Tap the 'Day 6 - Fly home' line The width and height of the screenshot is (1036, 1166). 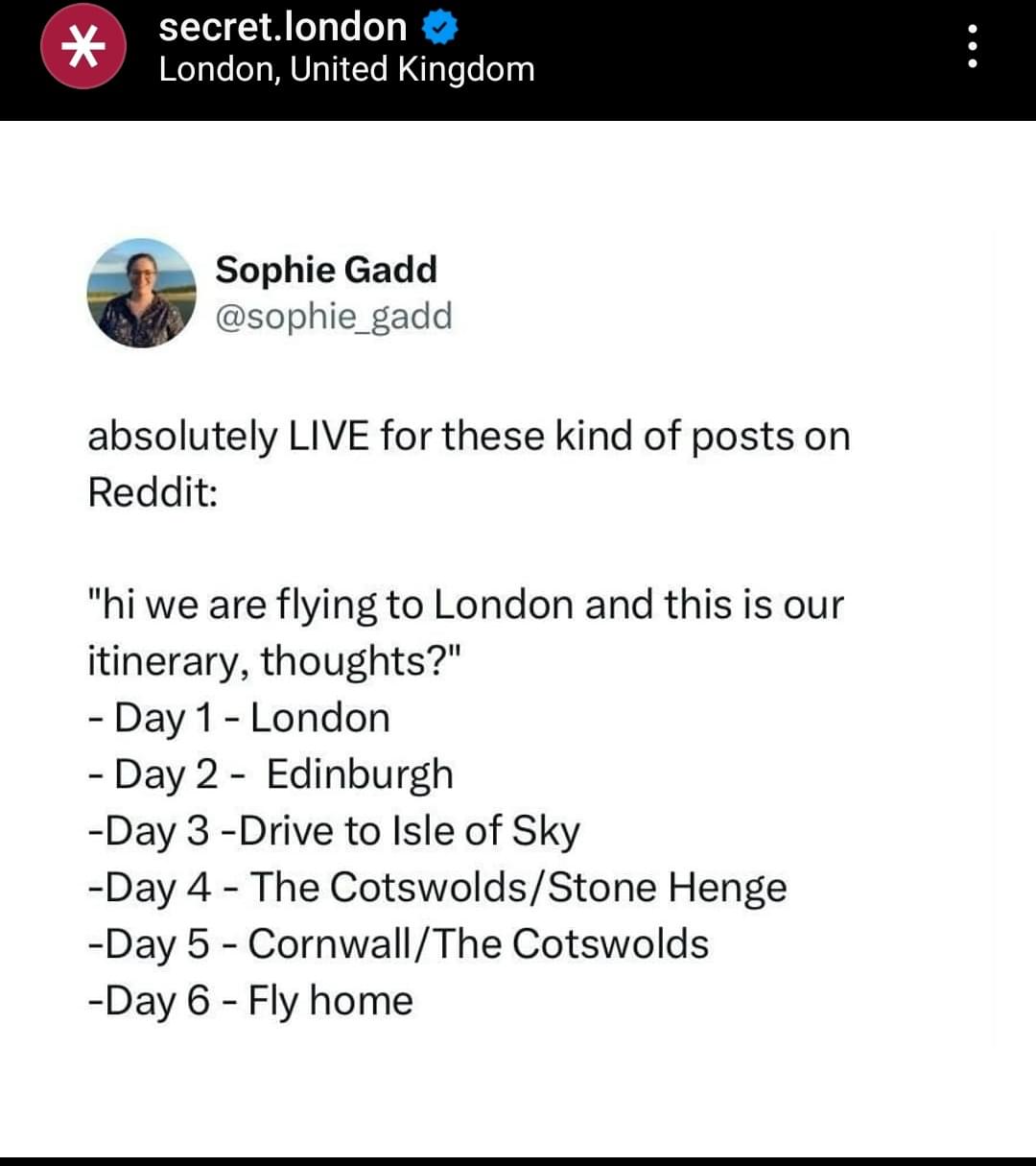pos(250,1001)
